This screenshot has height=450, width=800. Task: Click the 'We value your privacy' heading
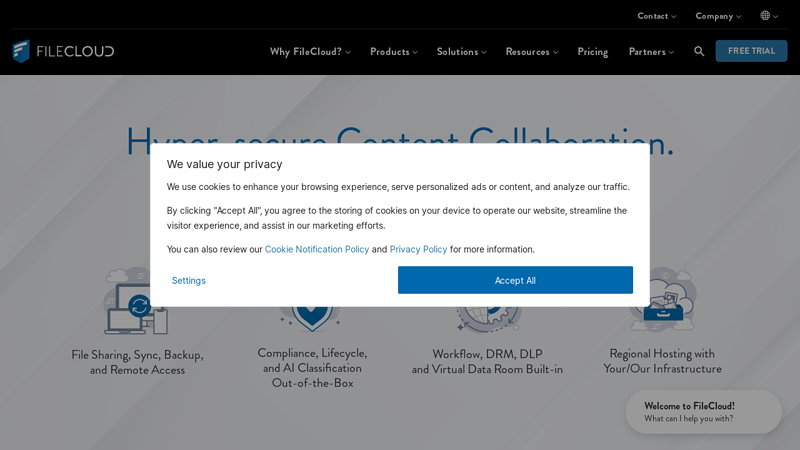tap(224, 164)
